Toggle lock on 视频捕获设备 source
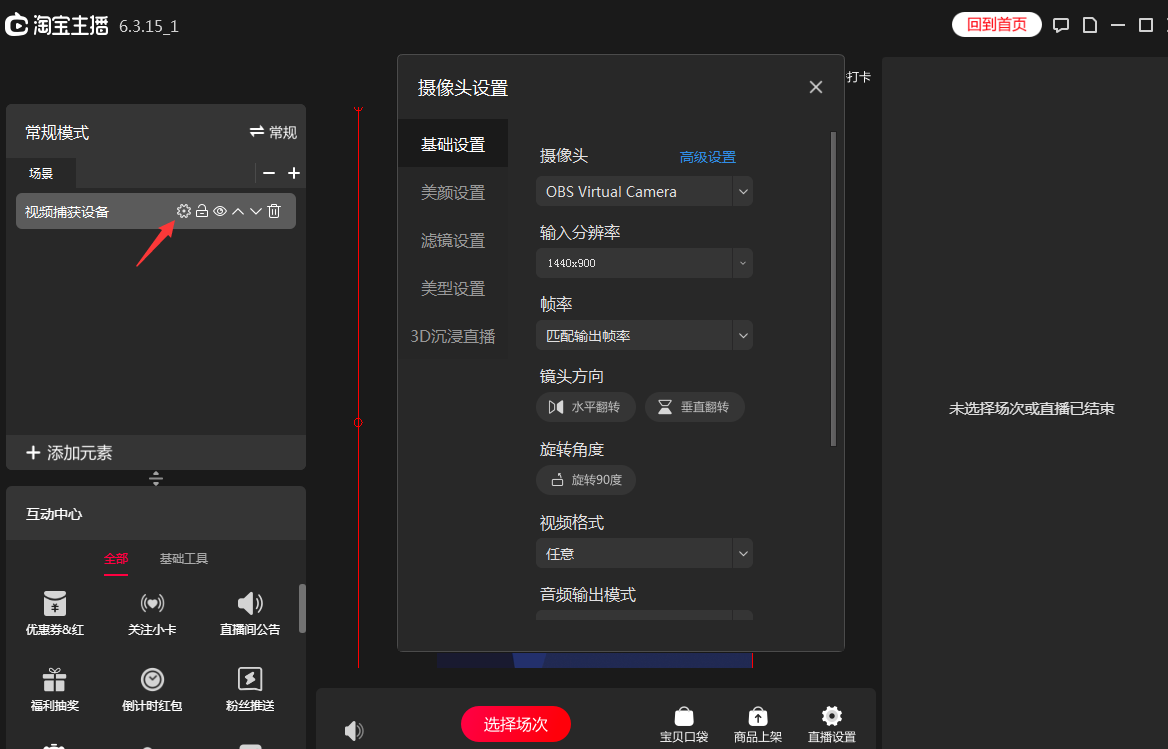Screen dimensions: 1168x749 (201, 211)
